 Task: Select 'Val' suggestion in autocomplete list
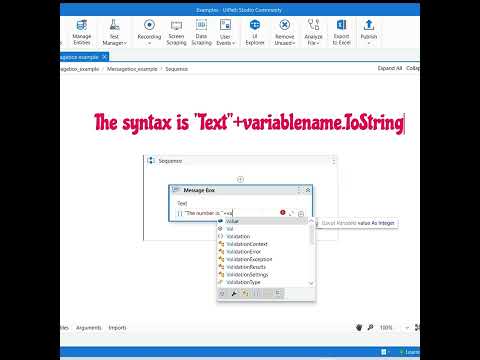click(262, 229)
